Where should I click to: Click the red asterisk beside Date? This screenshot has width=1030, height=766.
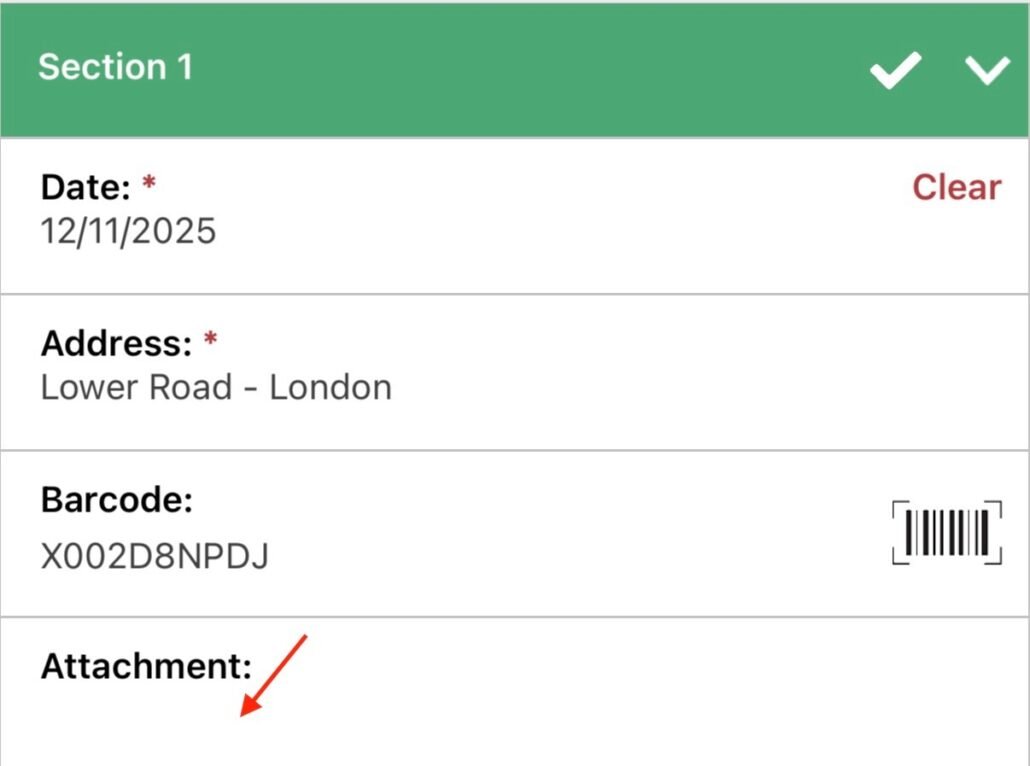point(150,185)
